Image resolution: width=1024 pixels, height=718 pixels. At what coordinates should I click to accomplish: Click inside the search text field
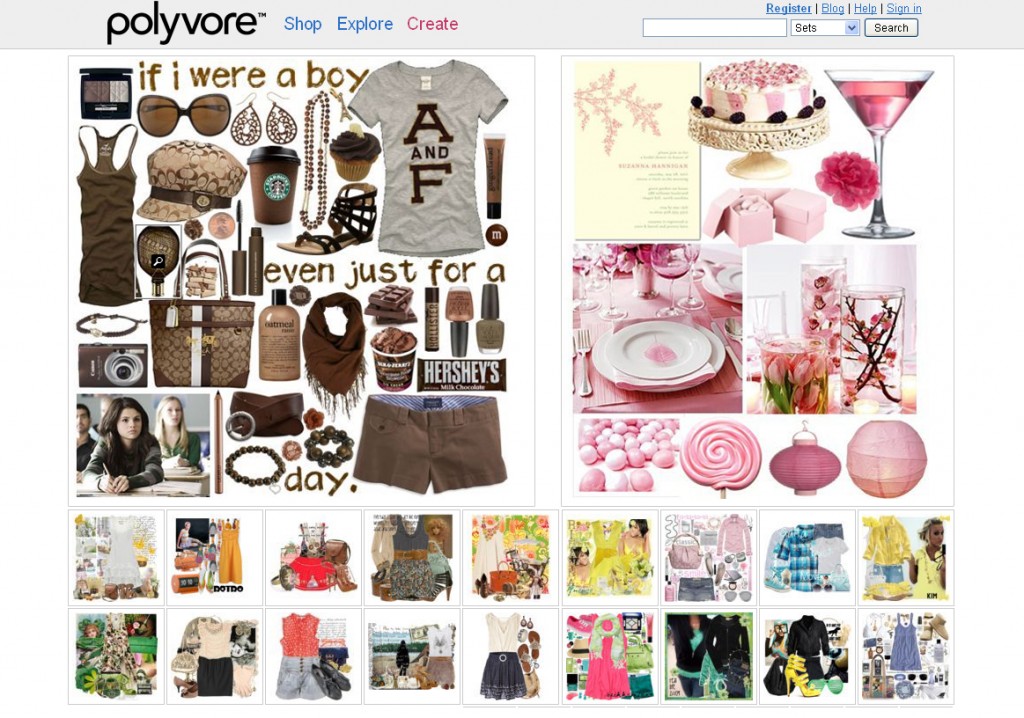(x=714, y=27)
